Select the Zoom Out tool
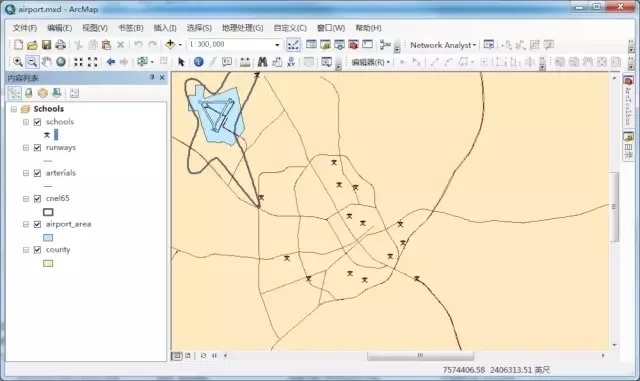Screen dimensions: 640x381 pos(32,62)
